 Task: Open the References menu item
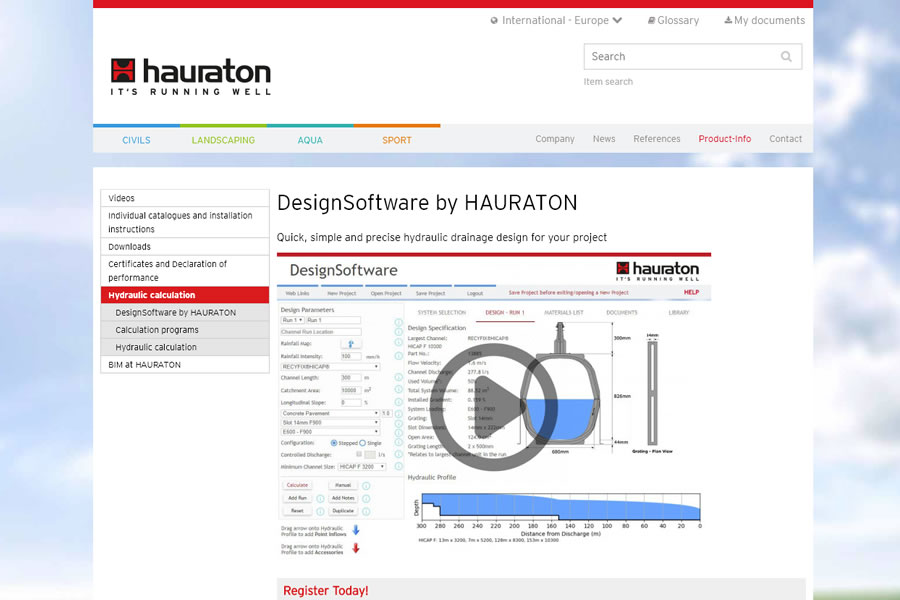(x=657, y=139)
